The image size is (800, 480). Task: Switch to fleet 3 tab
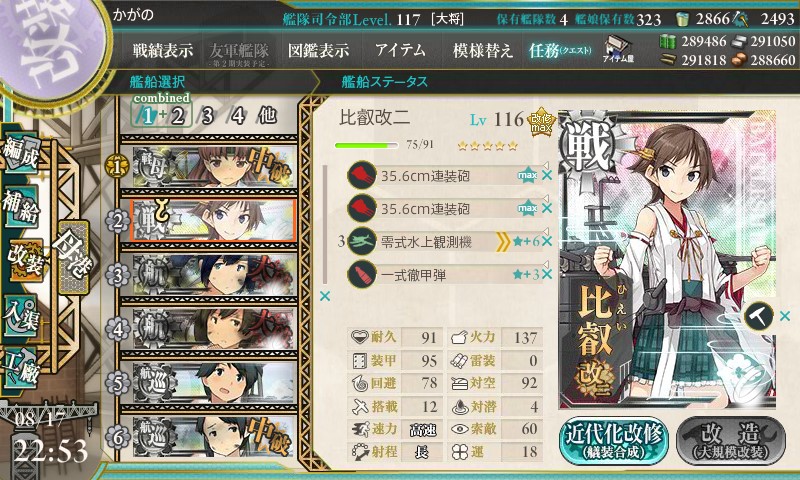(207, 116)
